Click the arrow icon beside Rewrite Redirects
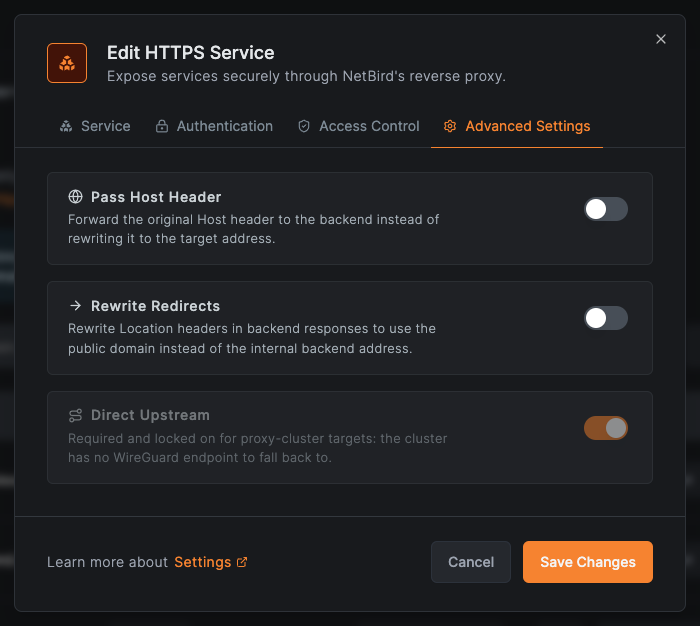Viewport: 700px width, 626px height. pyautogui.click(x=75, y=305)
